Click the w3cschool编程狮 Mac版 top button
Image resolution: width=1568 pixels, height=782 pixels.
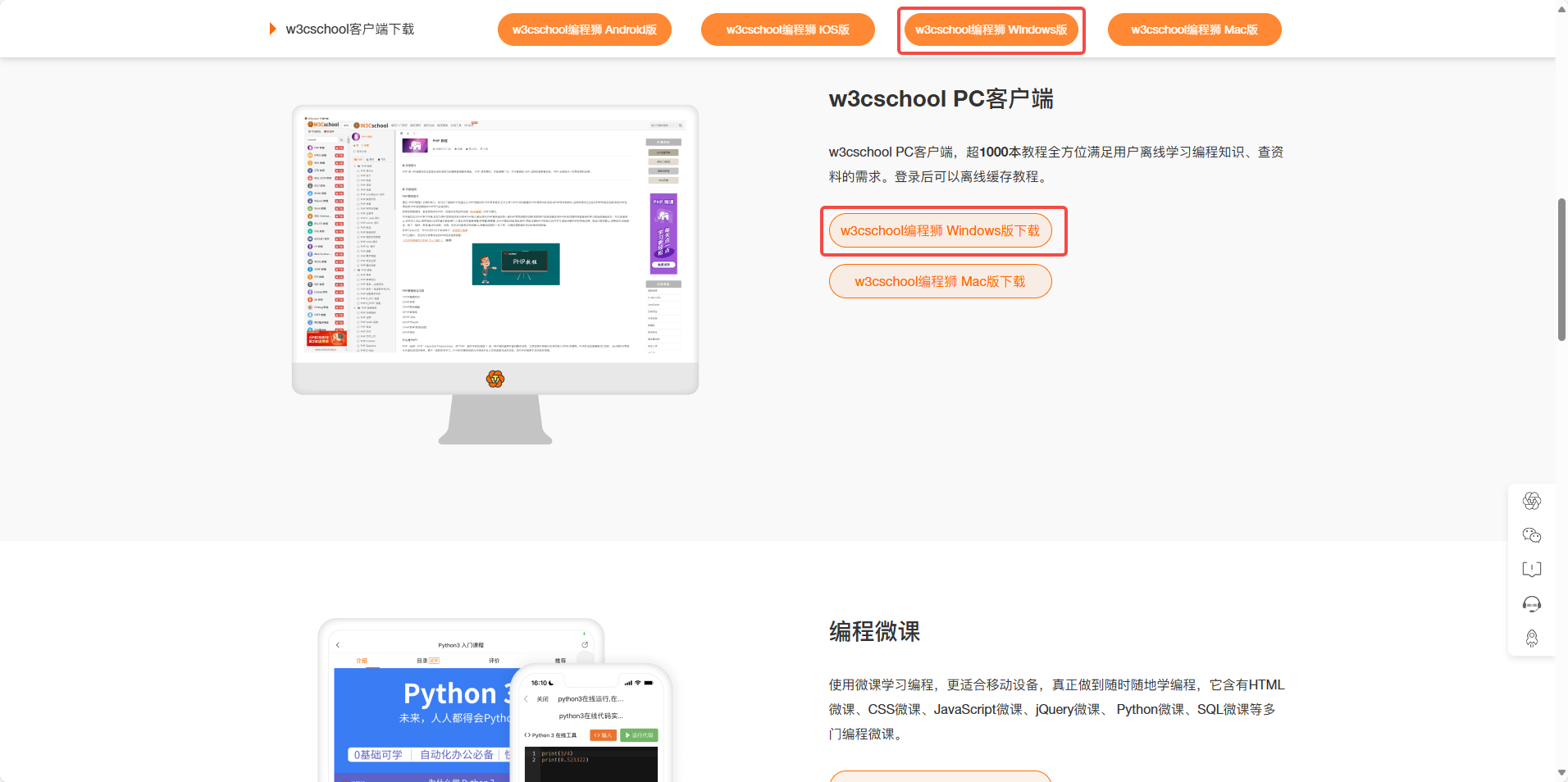tap(1195, 30)
